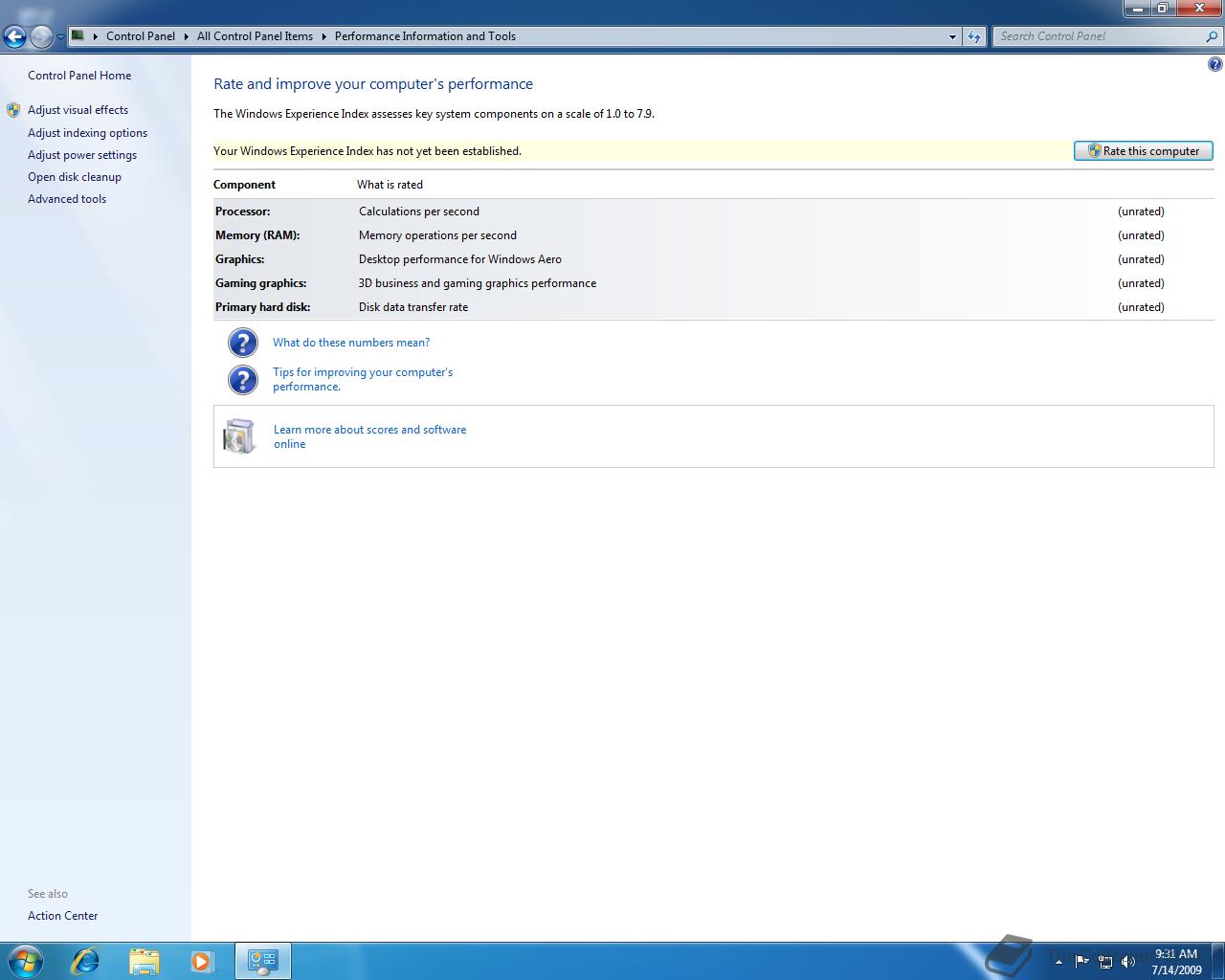Show hidden tray icons arrow
Image resolution: width=1225 pixels, height=980 pixels.
[1058, 962]
